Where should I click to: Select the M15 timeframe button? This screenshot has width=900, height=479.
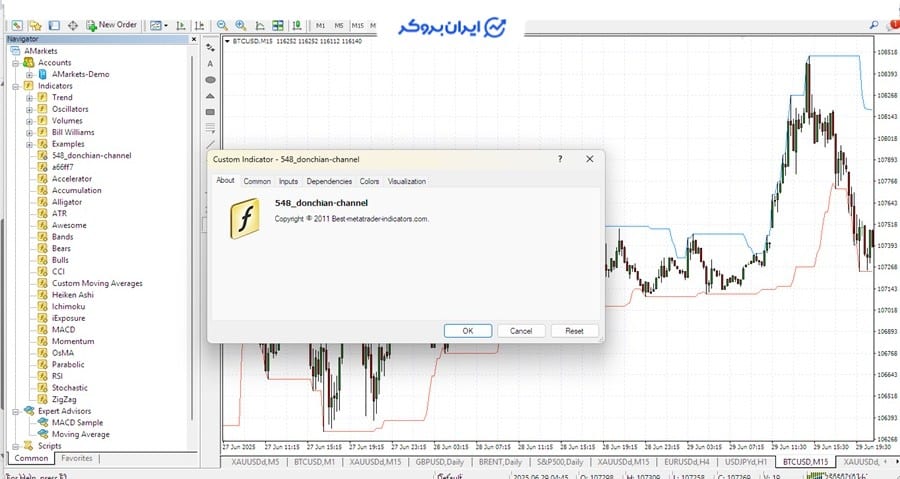coord(358,24)
